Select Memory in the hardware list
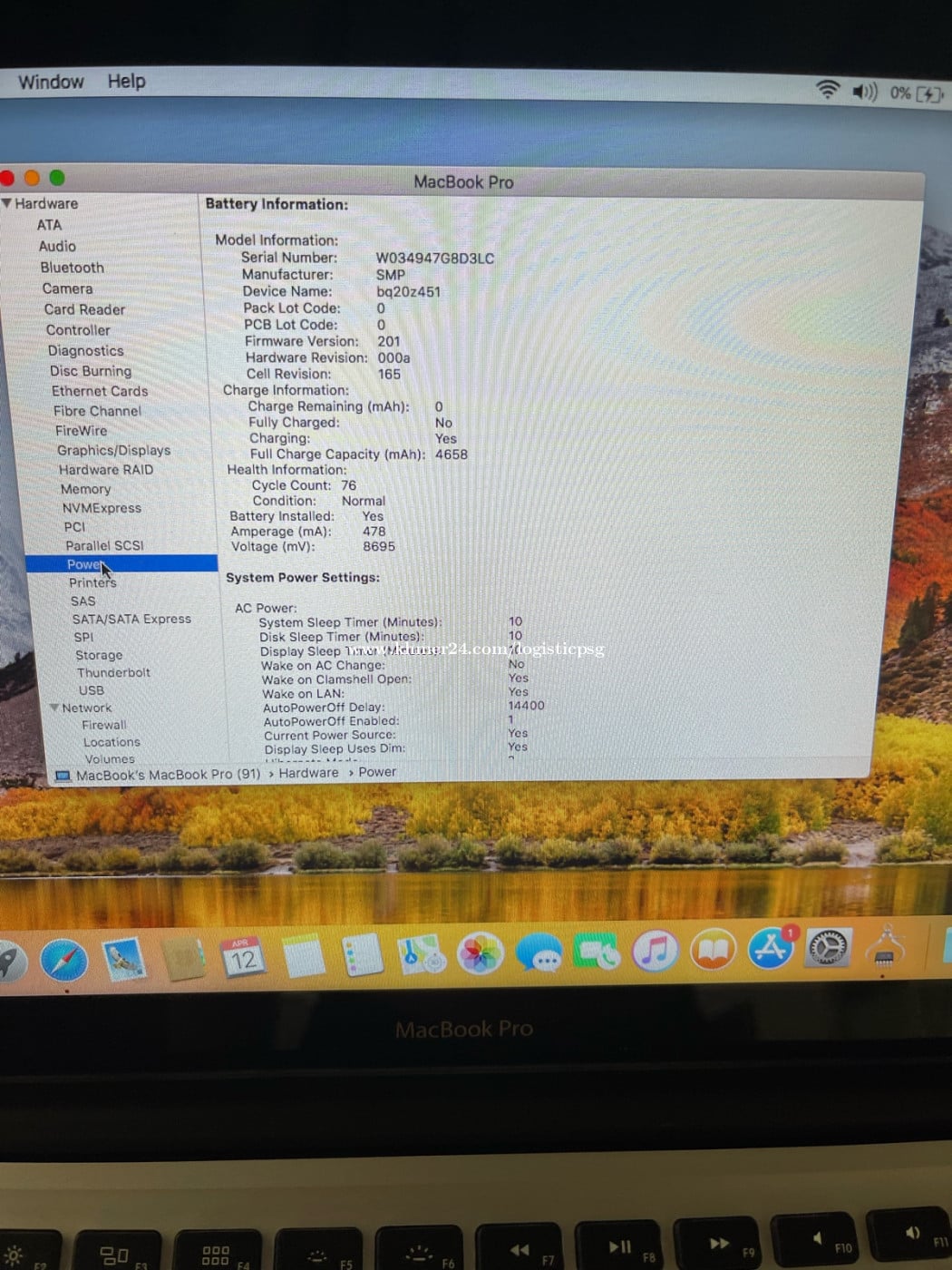This screenshot has width=952, height=1270. 85,489
